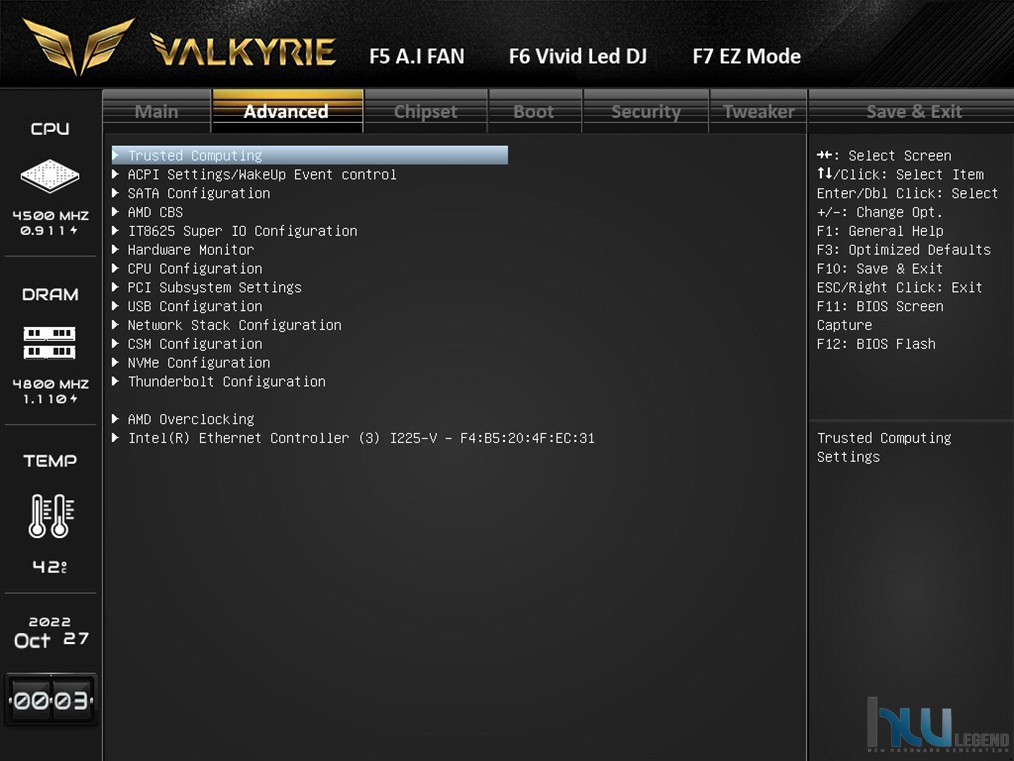Click the DRAM memory modules icon
1014x761 pixels.
50,343
